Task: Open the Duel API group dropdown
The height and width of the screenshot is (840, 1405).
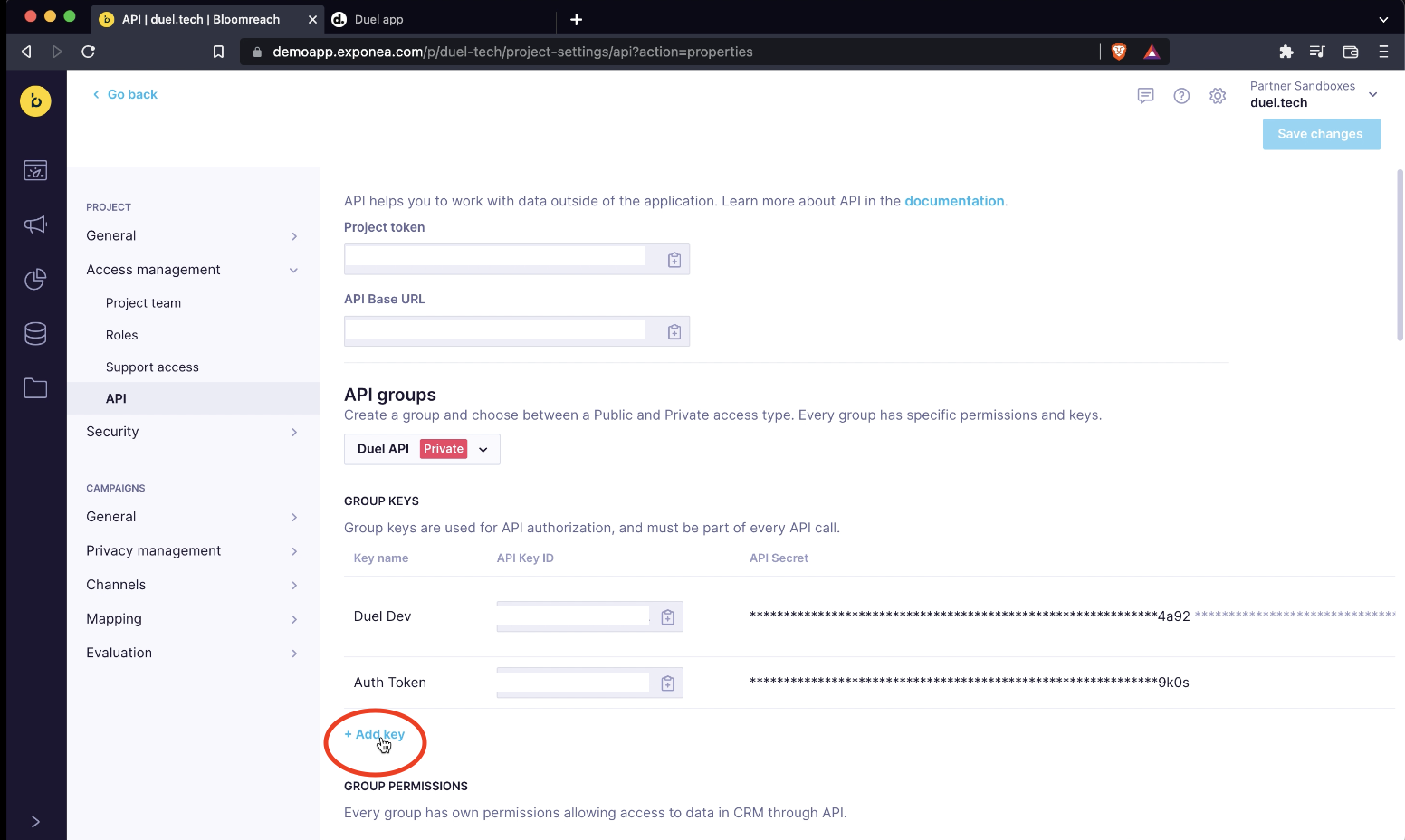Action: point(422,449)
